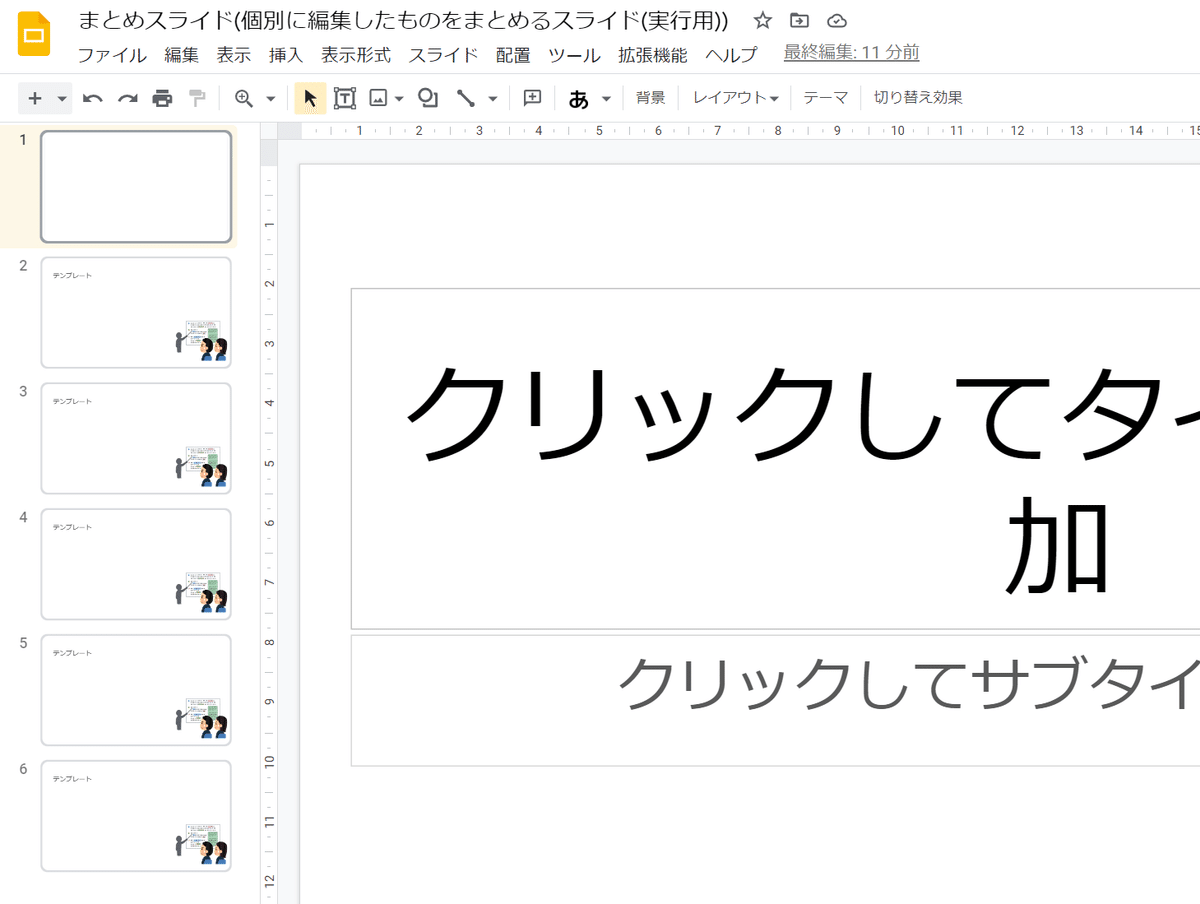Open 切り替え効果 transition settings
Viewport: 1200px width, 904px height.
pyautogui.click(x=918, y=98)
